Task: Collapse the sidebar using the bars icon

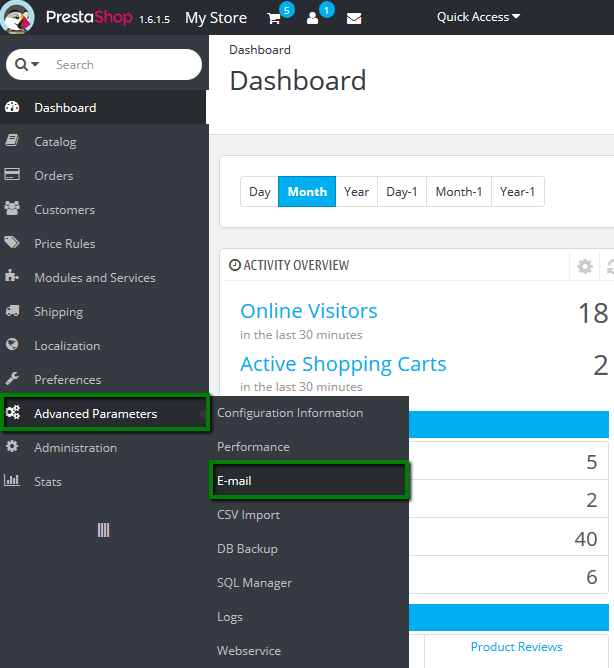Action: pos(104,530)
